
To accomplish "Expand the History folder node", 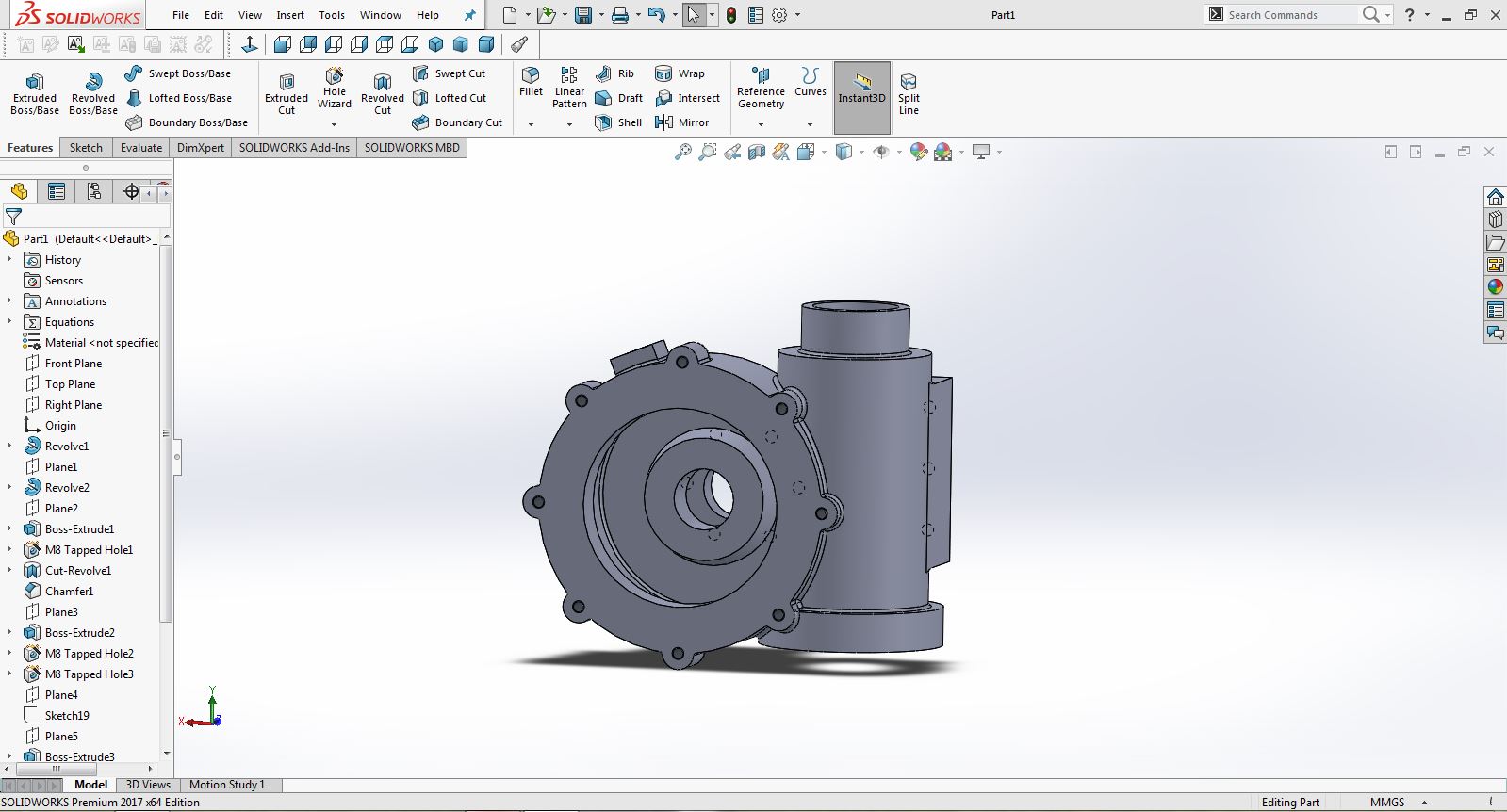I will click(9, 259).
